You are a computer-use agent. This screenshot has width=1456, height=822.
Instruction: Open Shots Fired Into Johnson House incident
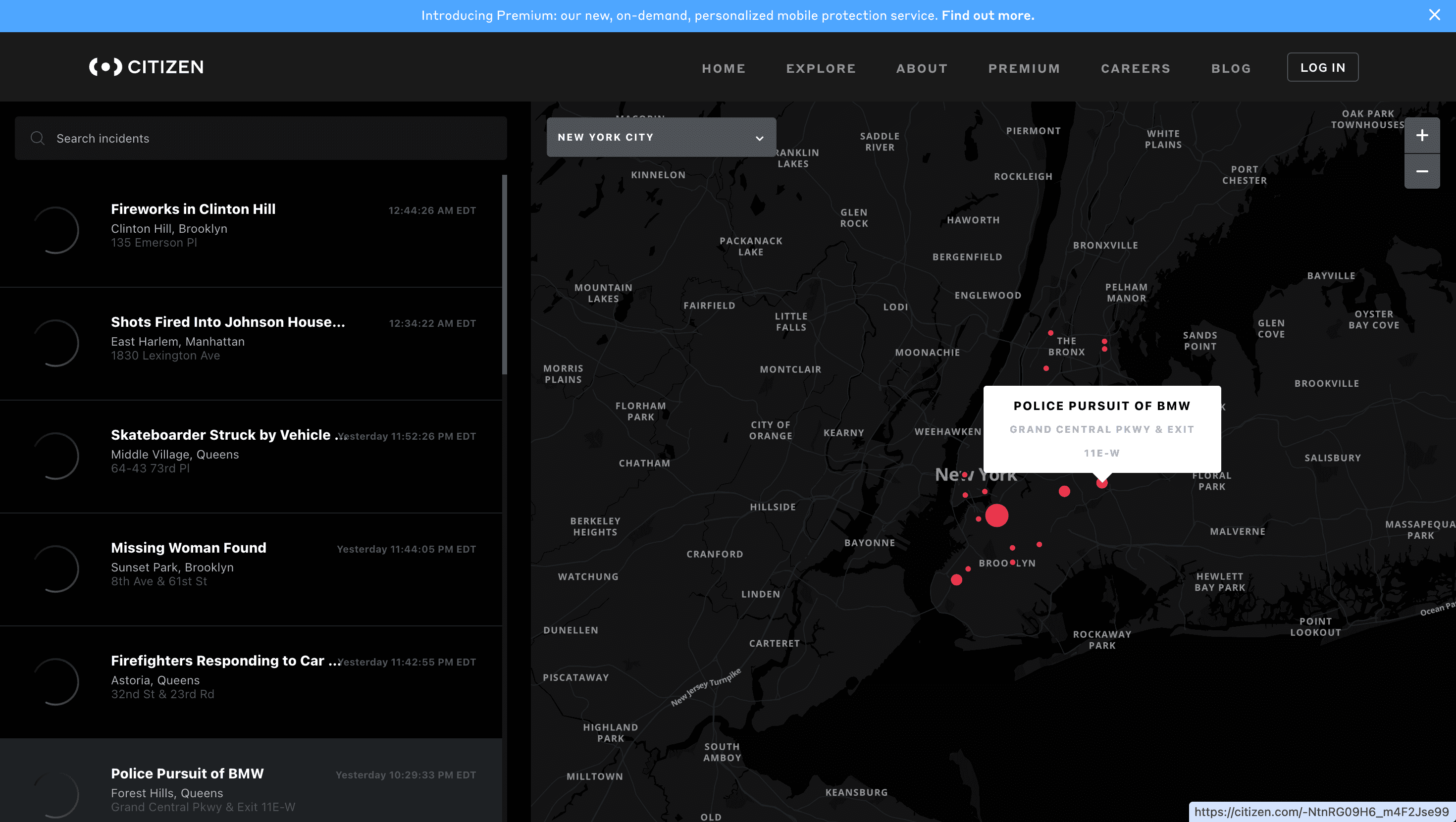coord(251,344)
